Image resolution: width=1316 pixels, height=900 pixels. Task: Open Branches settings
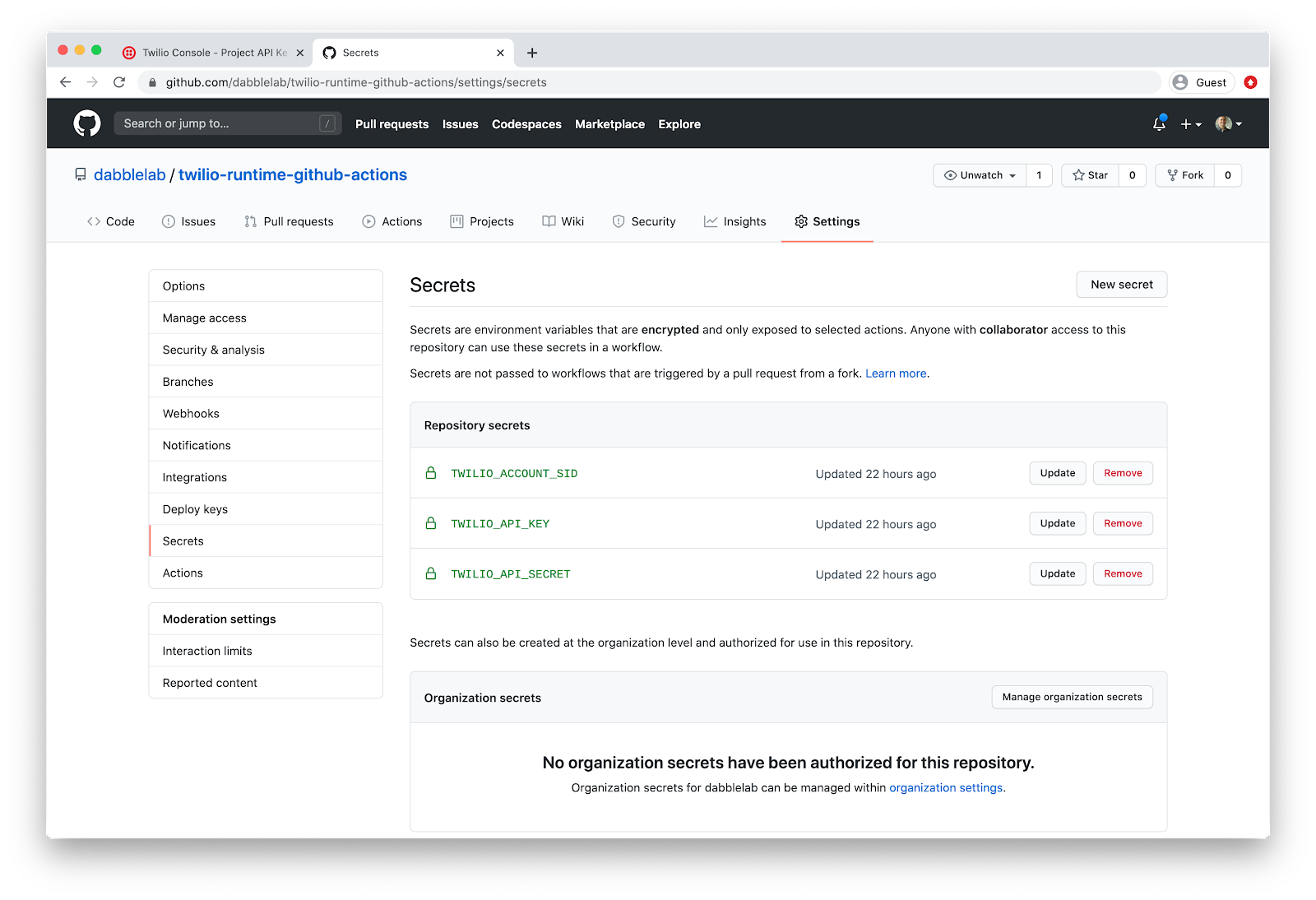pos(266,382)
